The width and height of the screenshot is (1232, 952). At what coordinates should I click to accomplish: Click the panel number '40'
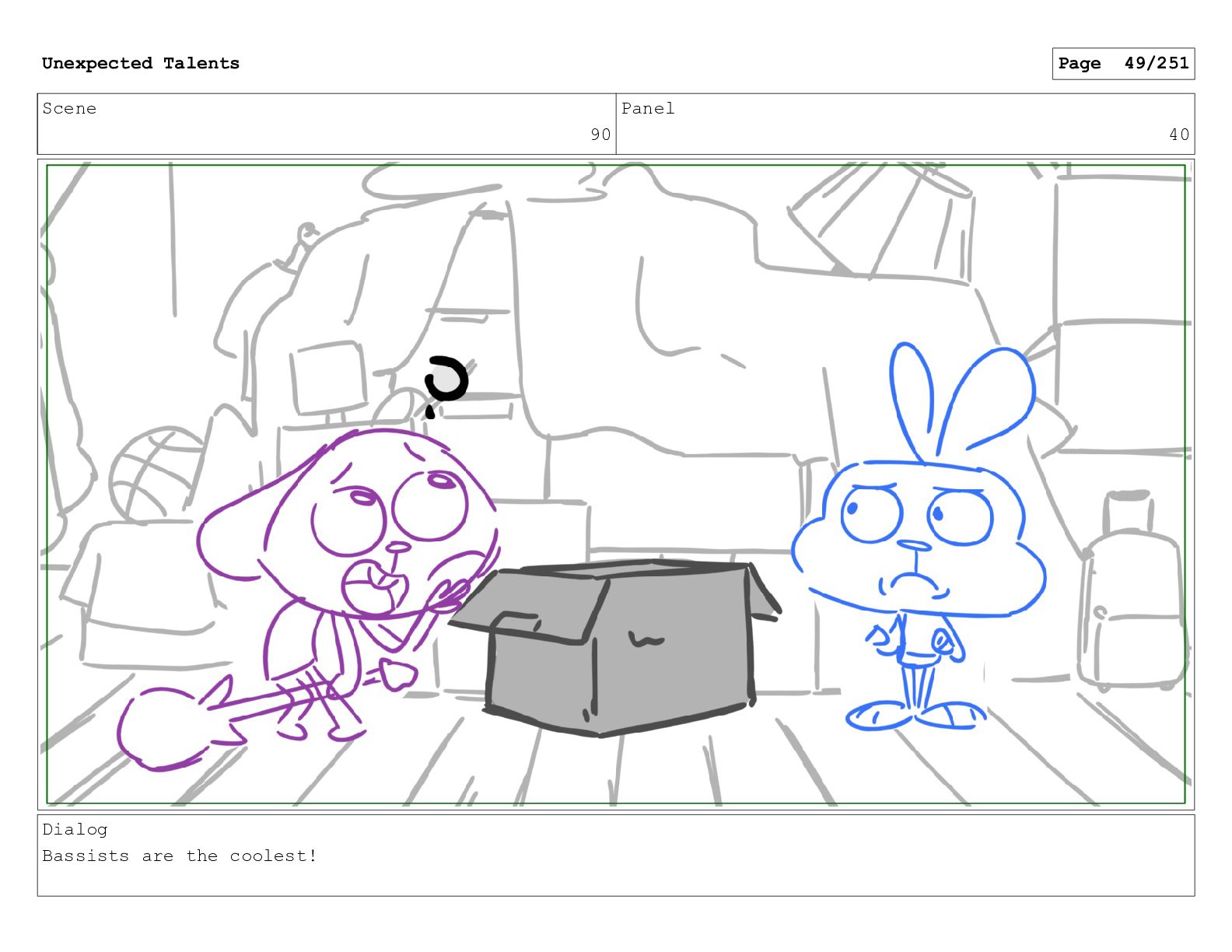1179,135
